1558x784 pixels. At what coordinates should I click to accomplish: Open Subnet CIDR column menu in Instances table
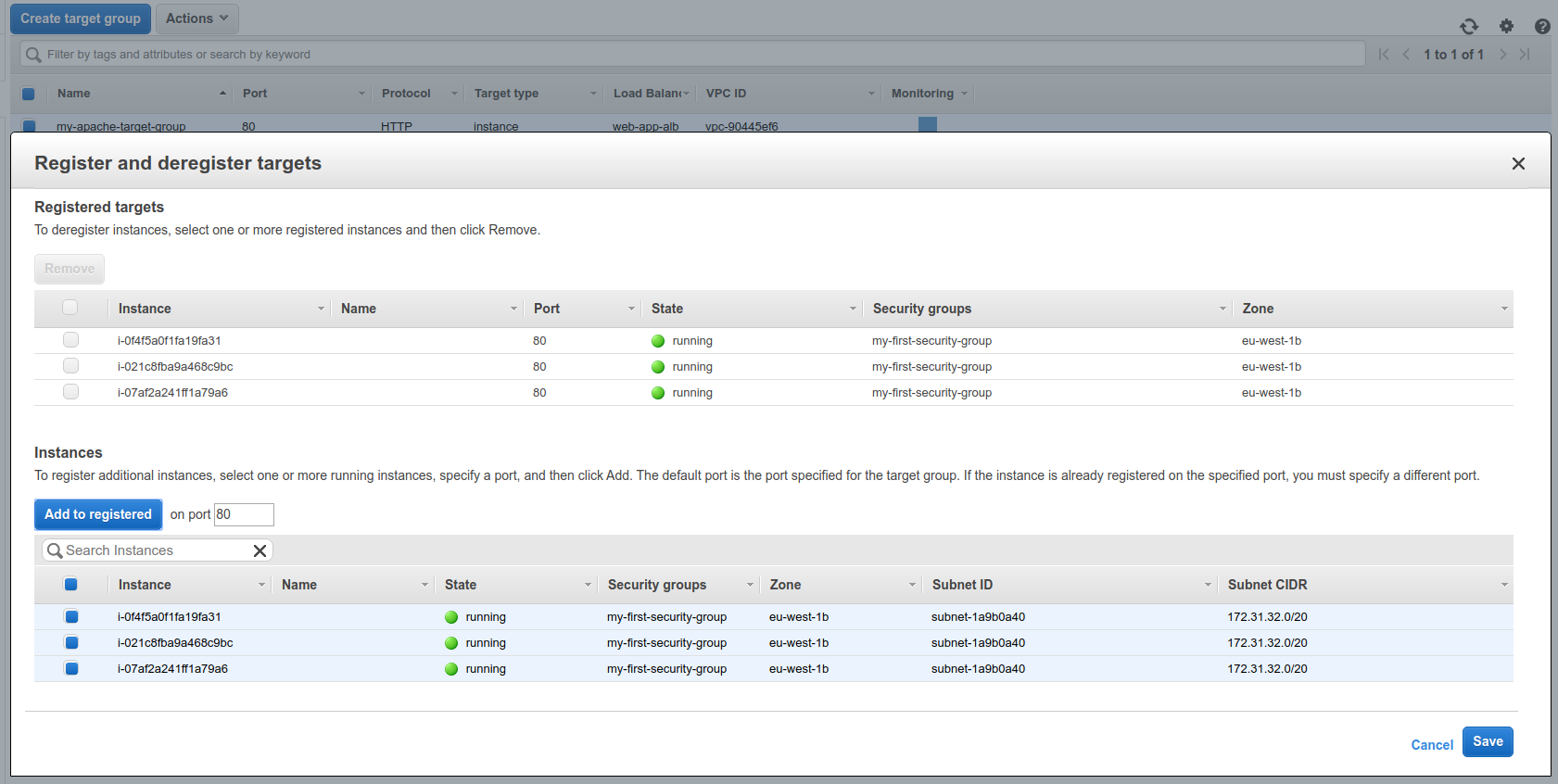[x=1504, y=585]
